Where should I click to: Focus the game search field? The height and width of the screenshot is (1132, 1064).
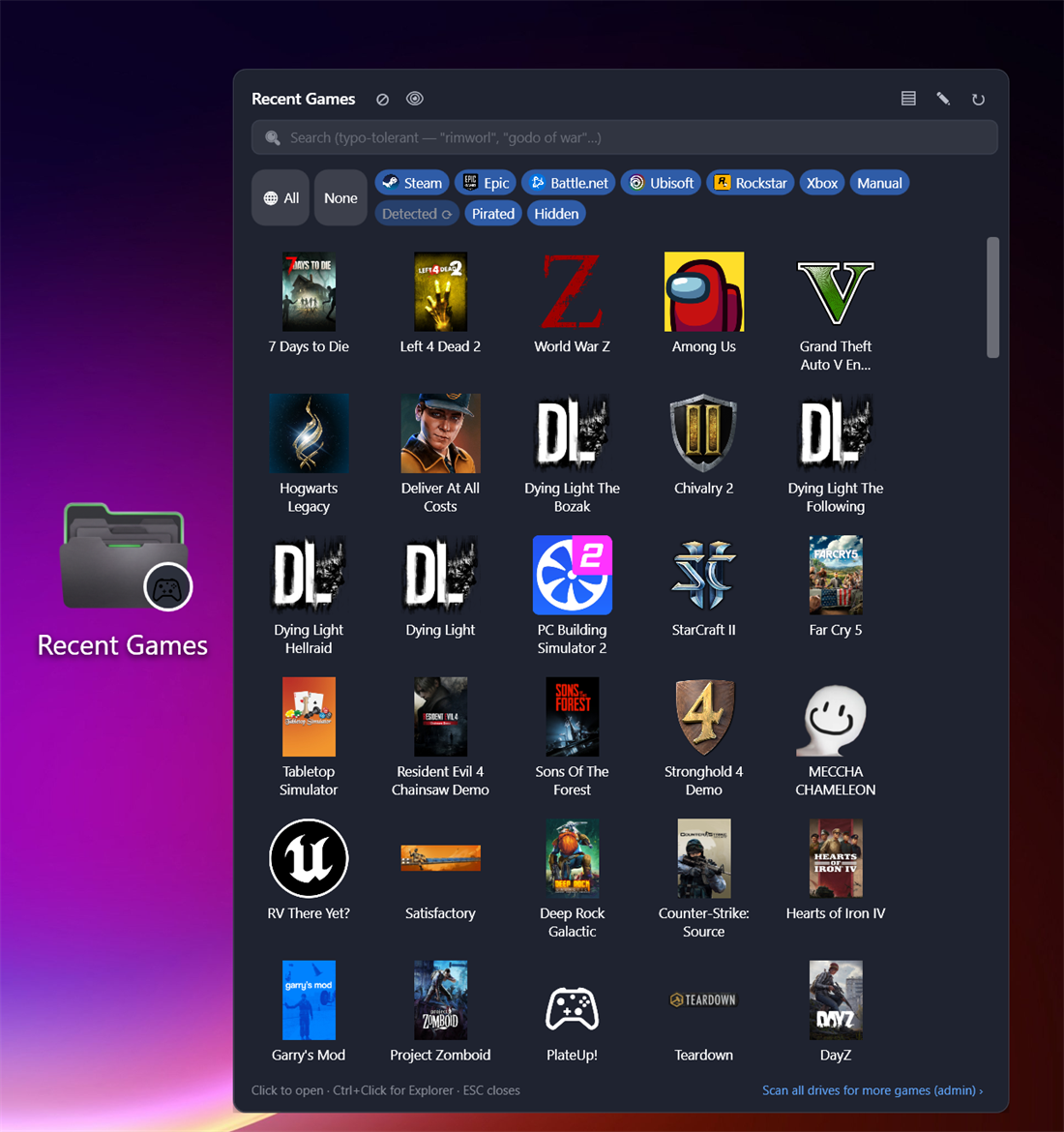(x=625, y=137)
